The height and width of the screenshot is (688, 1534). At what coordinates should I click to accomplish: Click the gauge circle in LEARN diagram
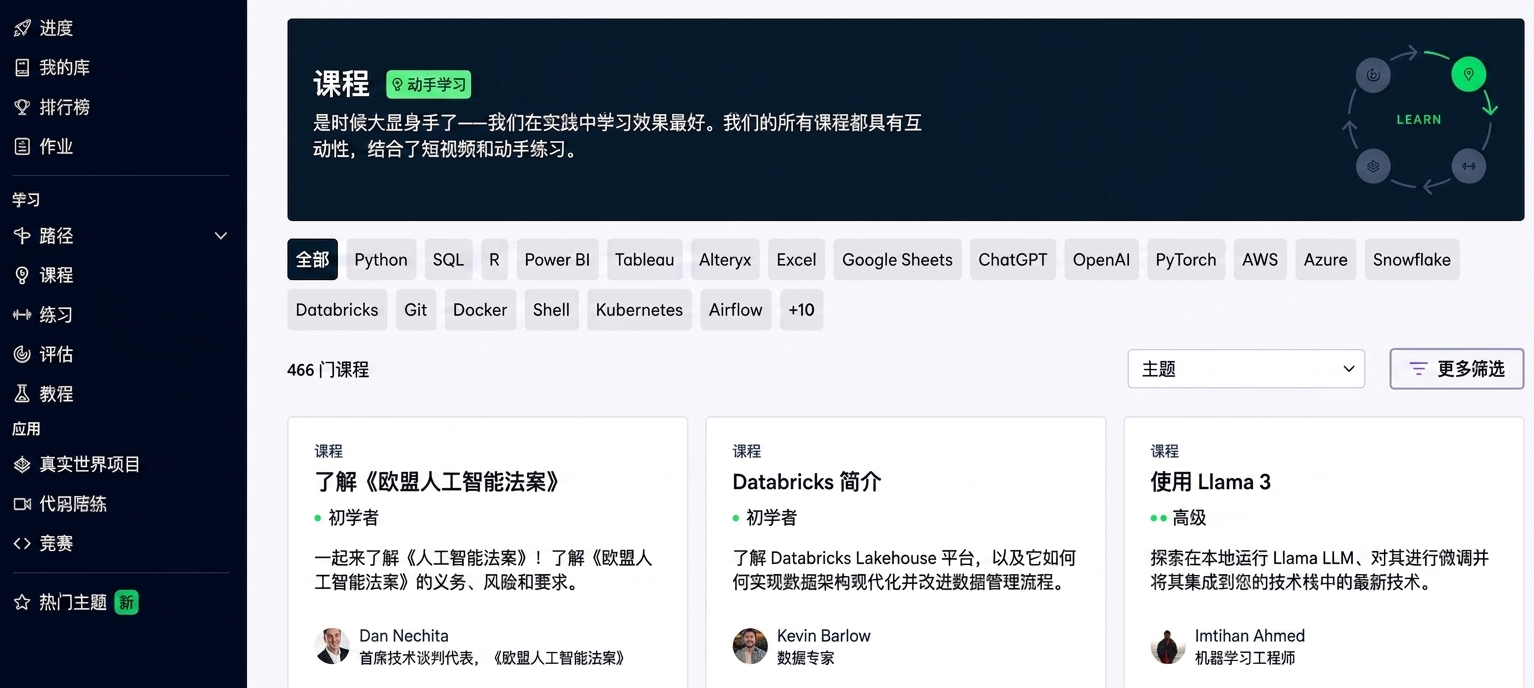coord(1373,74)
